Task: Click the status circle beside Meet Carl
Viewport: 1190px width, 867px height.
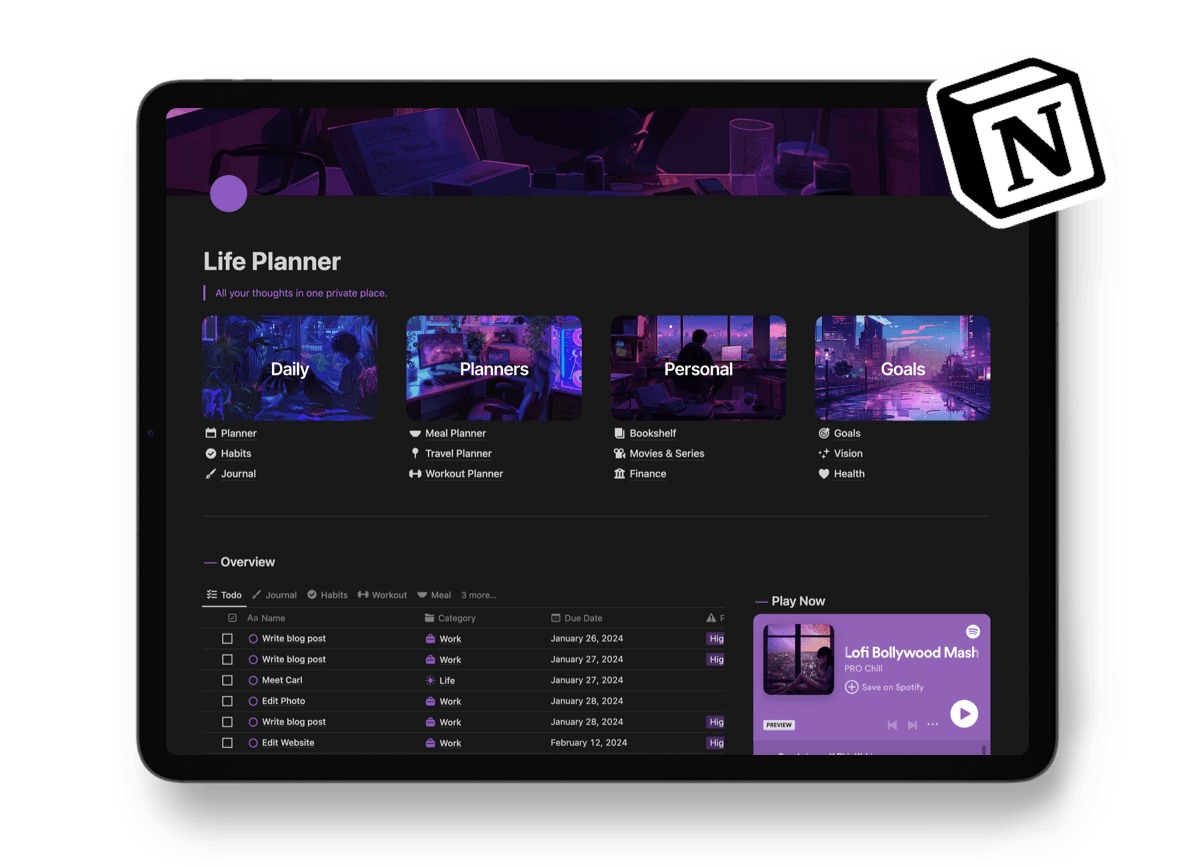Action: click(x=253, y=680)
